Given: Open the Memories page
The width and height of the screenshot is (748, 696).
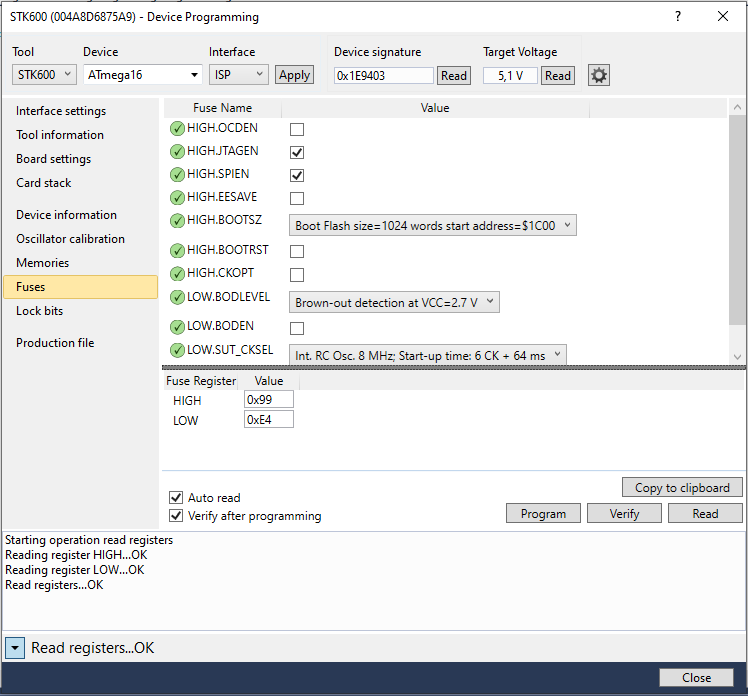Looking at the screenshot, I should [42, 263].
